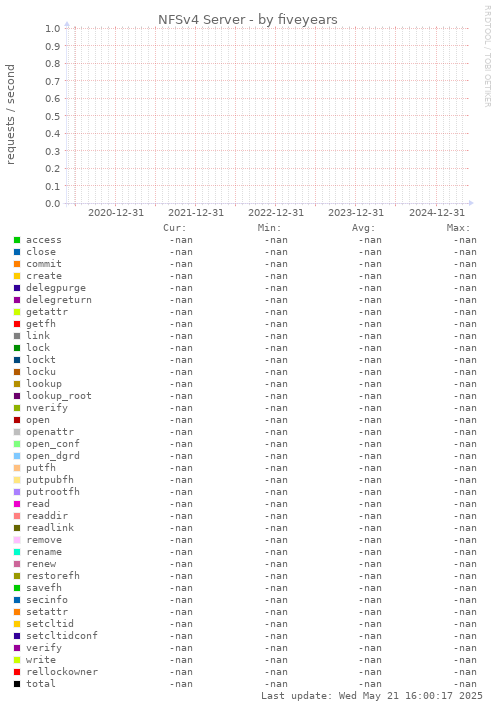Click the blue close legend swatch
497x708 pixels.
pyautogui.click(x=17, y=252)
